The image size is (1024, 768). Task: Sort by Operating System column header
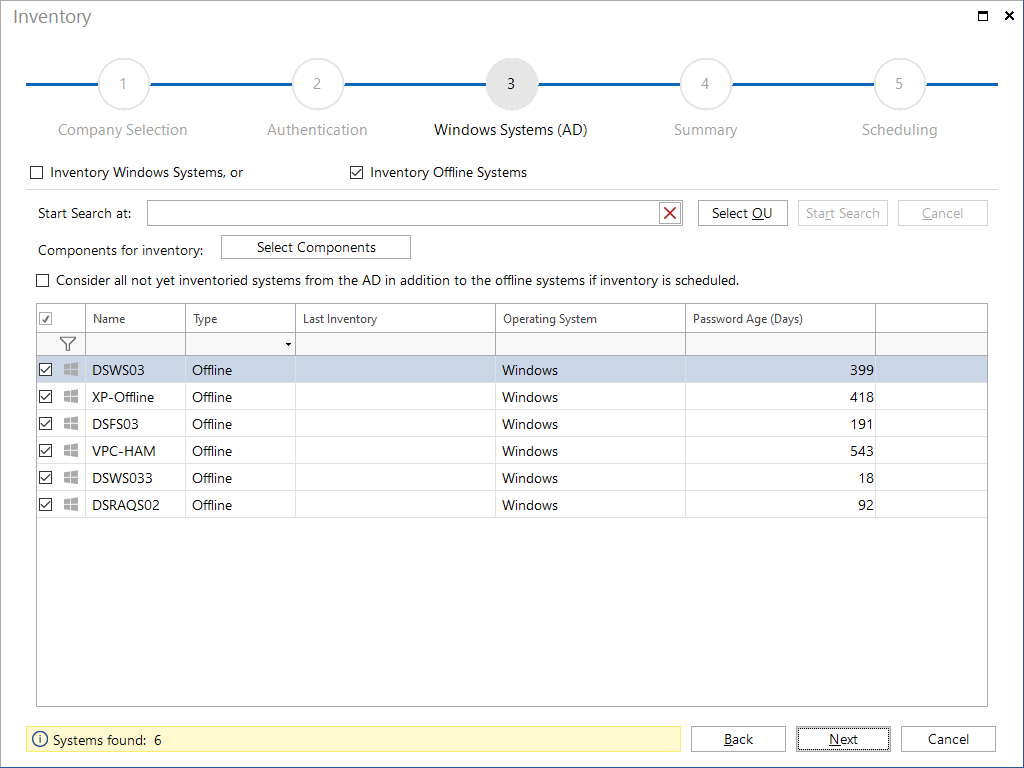(x=590, y=319)
